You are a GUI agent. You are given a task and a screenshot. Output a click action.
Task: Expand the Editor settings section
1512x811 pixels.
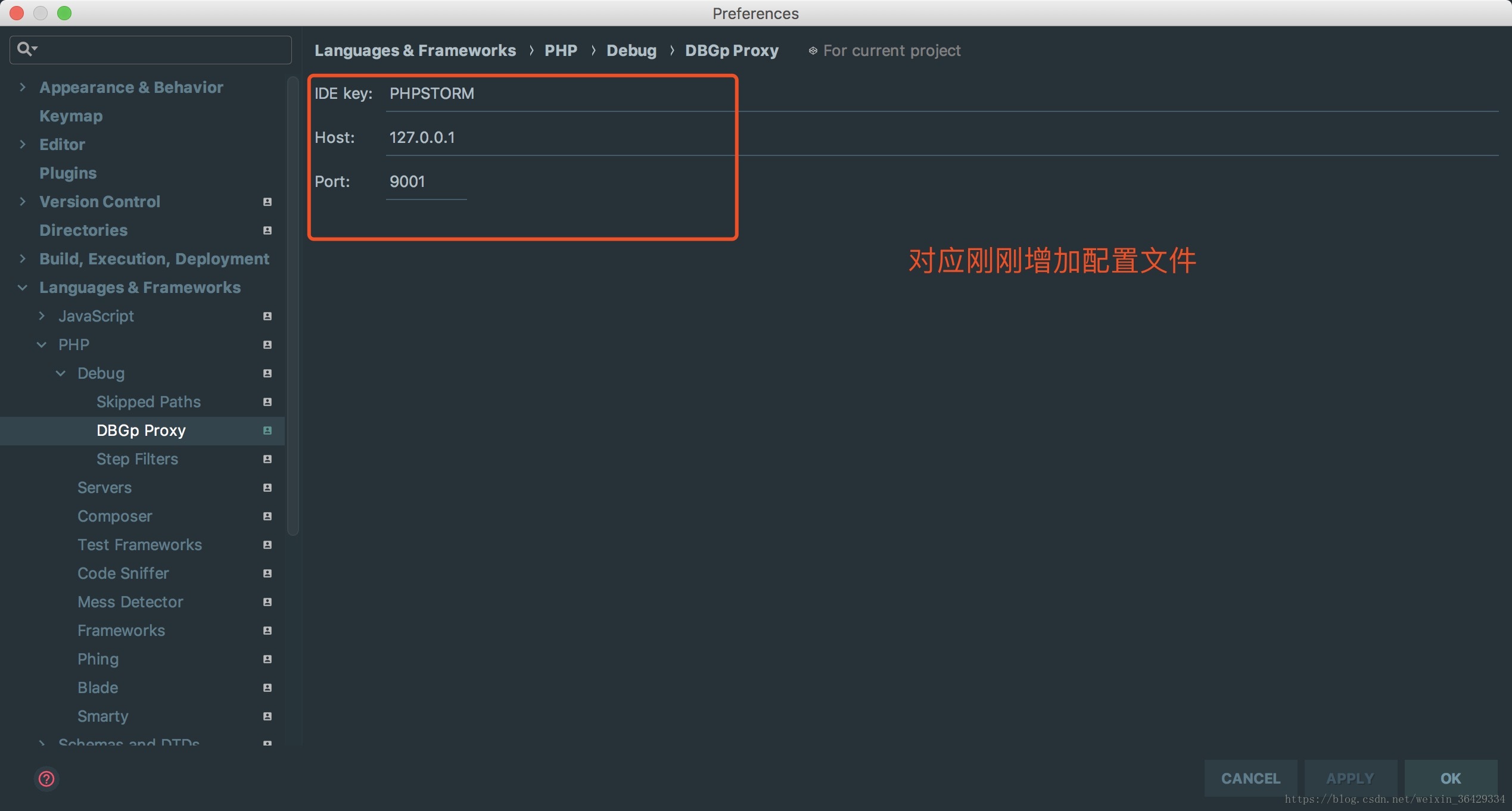click(x=23, y=145)
